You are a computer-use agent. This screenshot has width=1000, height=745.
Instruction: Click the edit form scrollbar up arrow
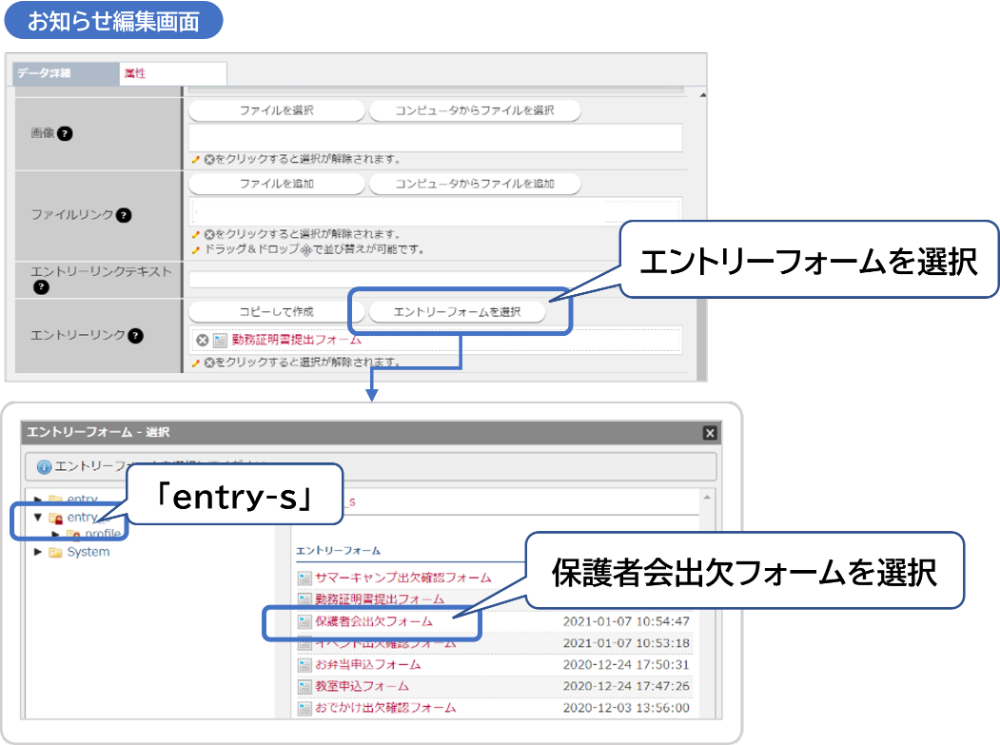(702, 95)
